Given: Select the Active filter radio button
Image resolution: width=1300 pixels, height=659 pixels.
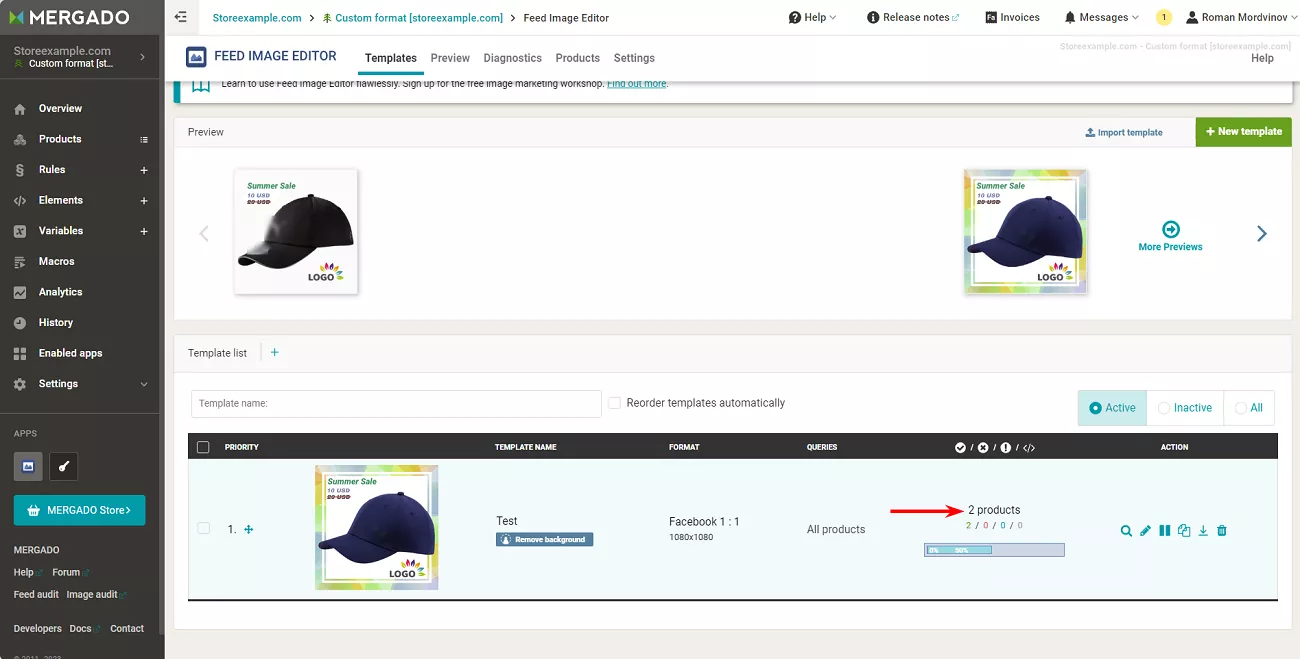Looking at the screenshot, I should click(1095, 408).
